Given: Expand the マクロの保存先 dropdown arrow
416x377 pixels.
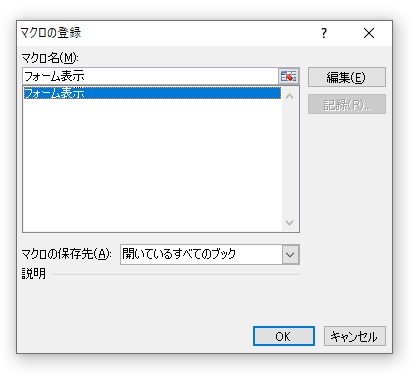Looking at the screenshot, I should coord(290,255).
